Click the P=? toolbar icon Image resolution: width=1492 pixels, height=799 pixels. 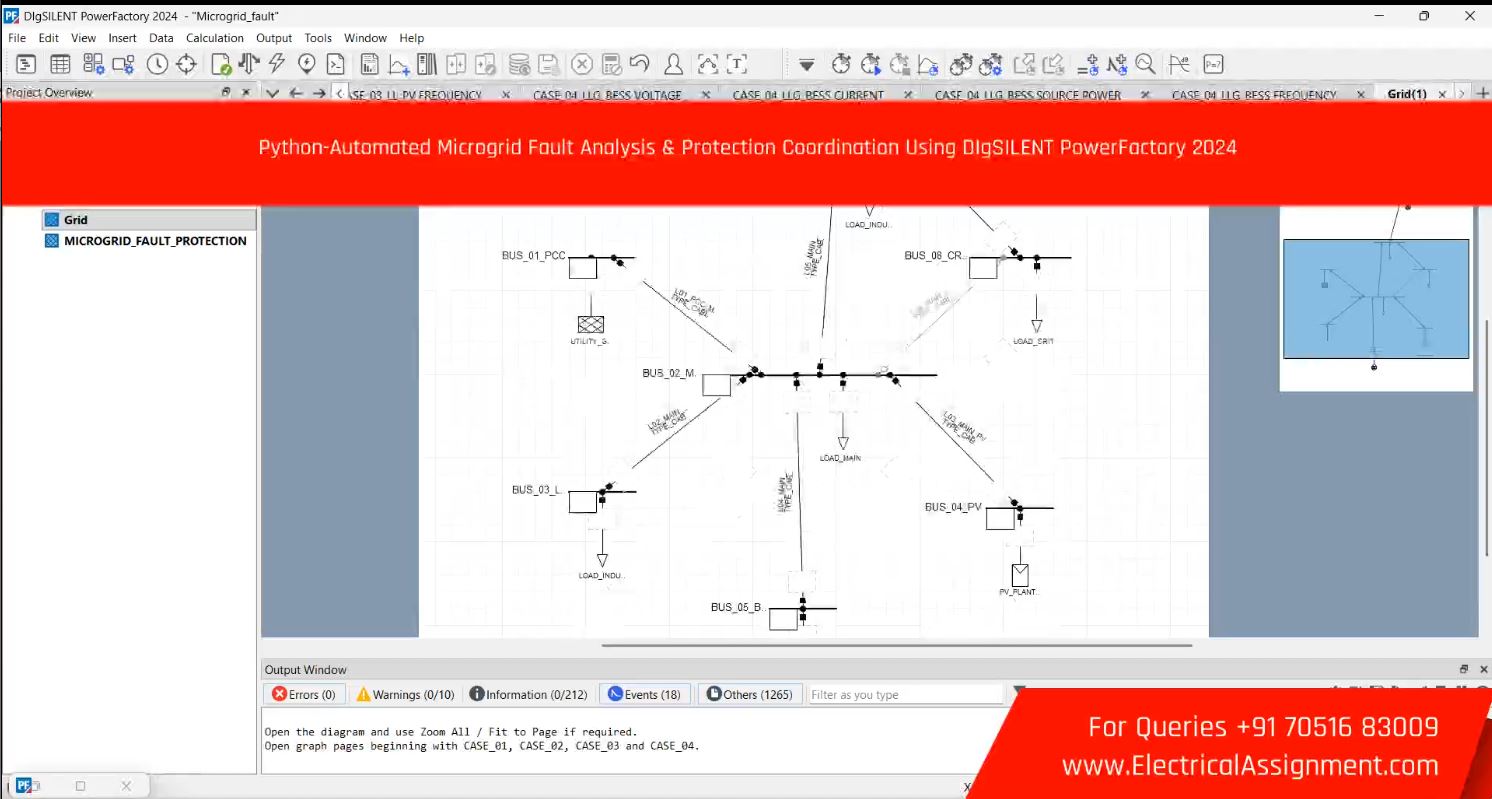(x=1213, y=64)
